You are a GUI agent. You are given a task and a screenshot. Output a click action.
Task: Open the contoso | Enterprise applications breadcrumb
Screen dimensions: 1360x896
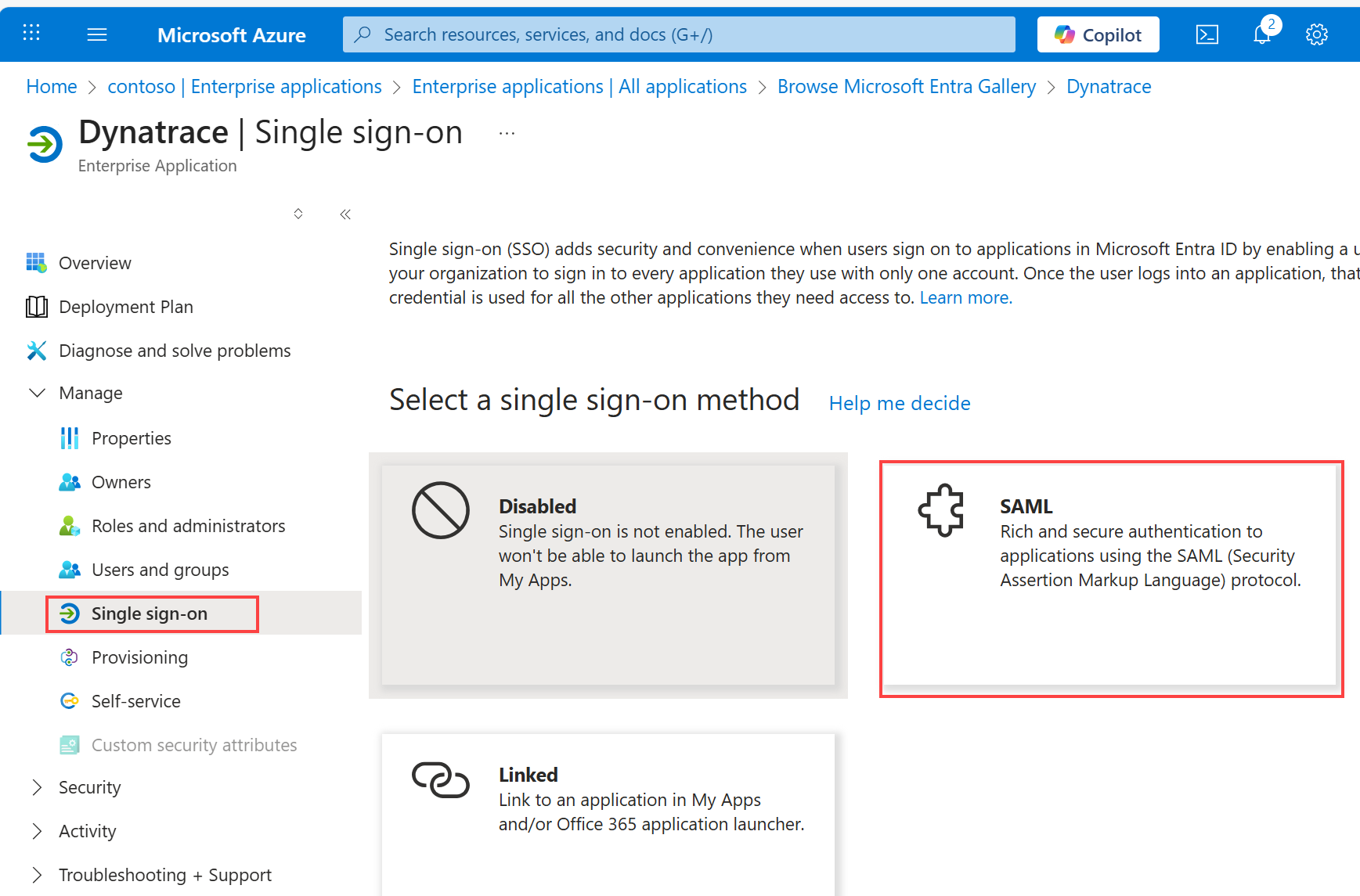tap(244, 87)
